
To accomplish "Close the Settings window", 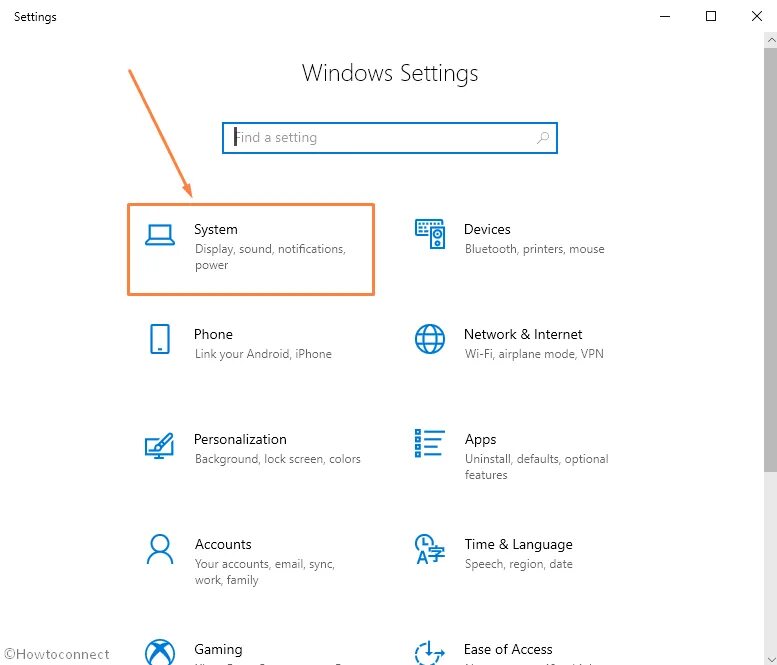I will pyautogui.click(x=756, y=16).
